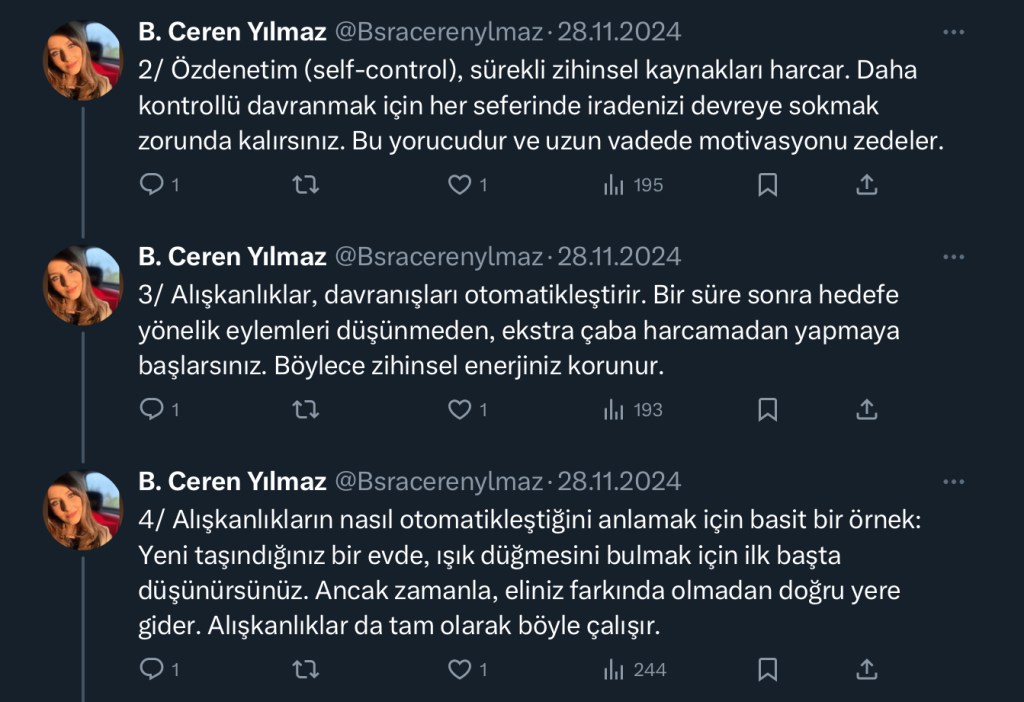Image resolution: width=1024 pixels, height=702 pixels.
Task: Open @Bsracerenylmaz handle on 3/ tweet
Action: [437, 257]
